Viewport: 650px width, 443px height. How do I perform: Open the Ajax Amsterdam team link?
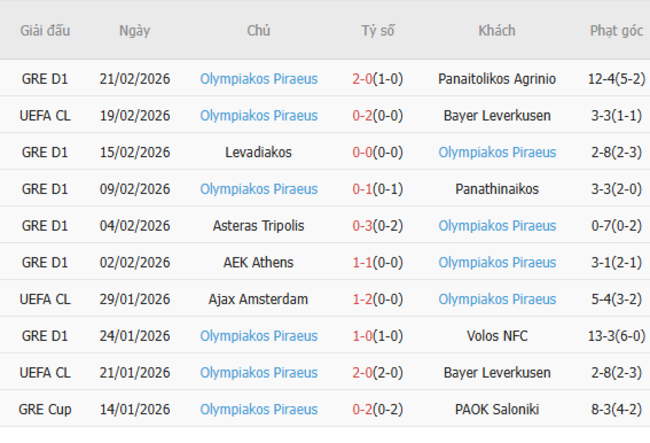click(259, 299)
